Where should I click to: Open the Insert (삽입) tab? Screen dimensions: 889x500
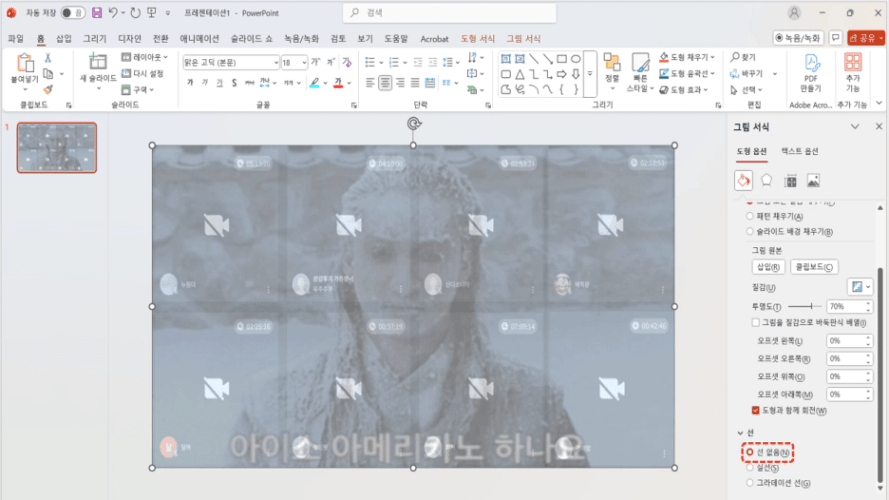tap(64, 39)
